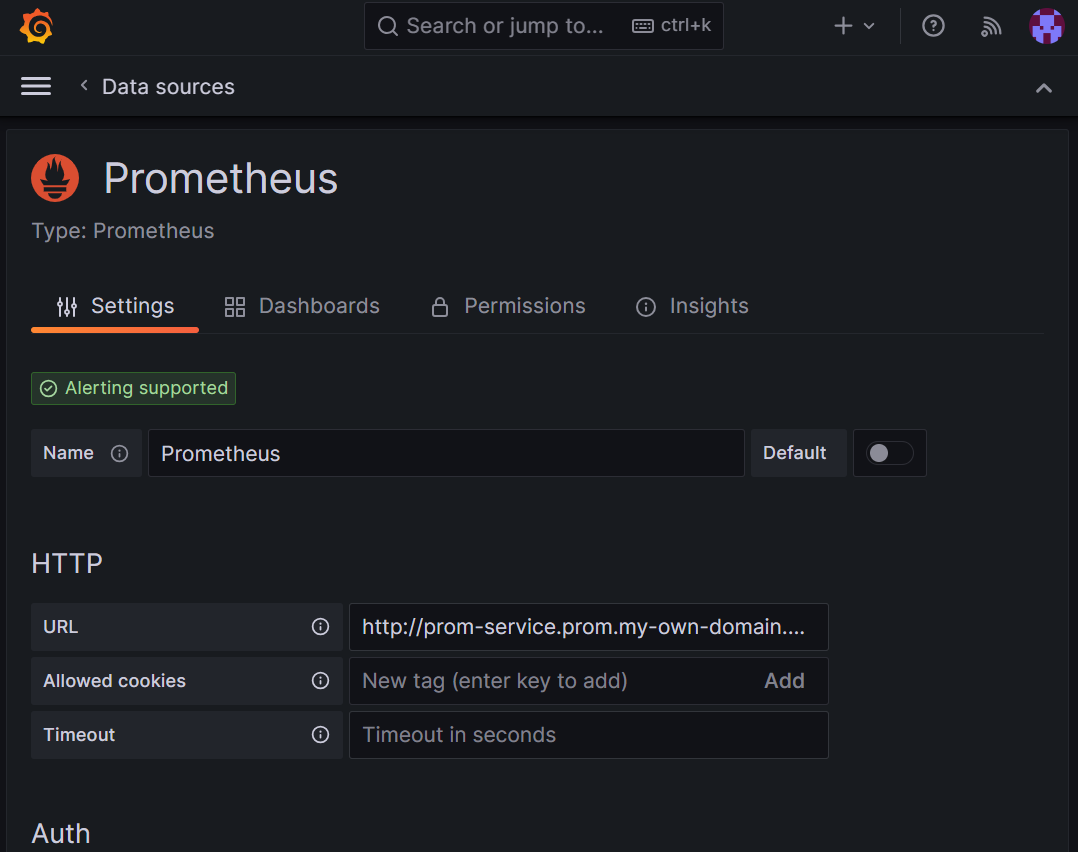
Task: Click the Insights tab info icon
Action: pos(645,307)
